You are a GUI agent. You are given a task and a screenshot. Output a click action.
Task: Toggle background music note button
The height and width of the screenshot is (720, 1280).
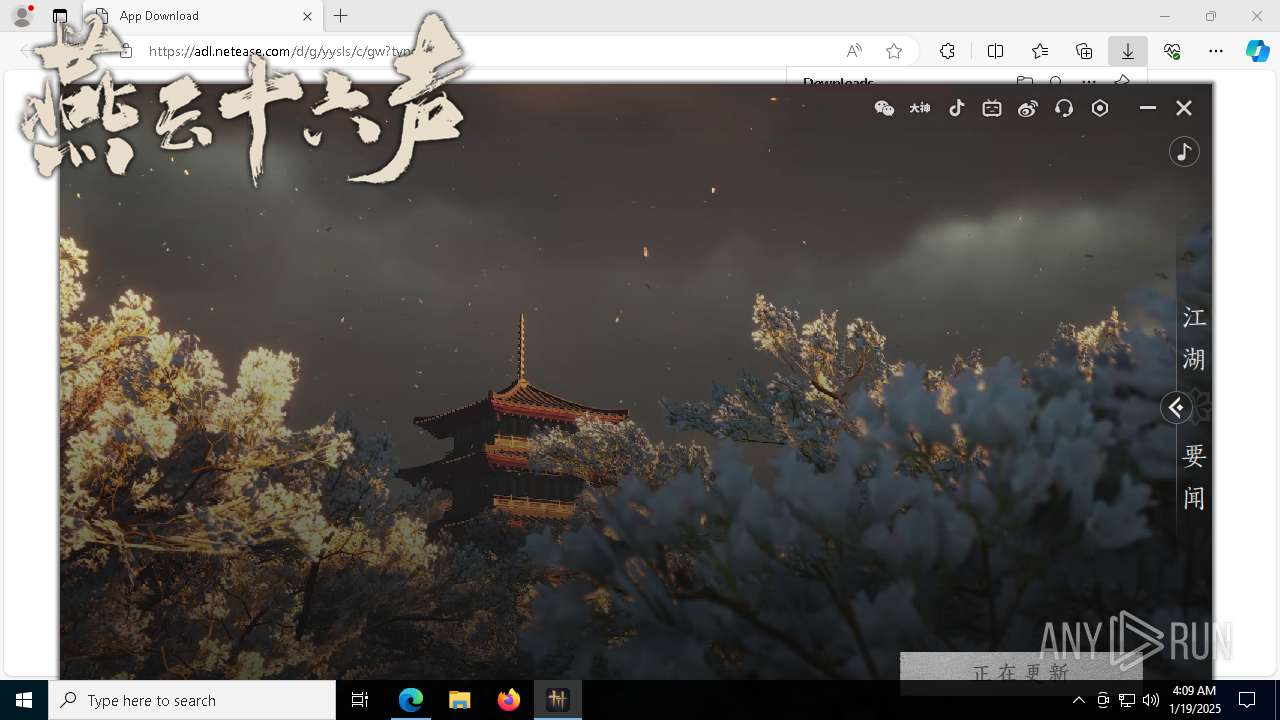click(1184, 152)
